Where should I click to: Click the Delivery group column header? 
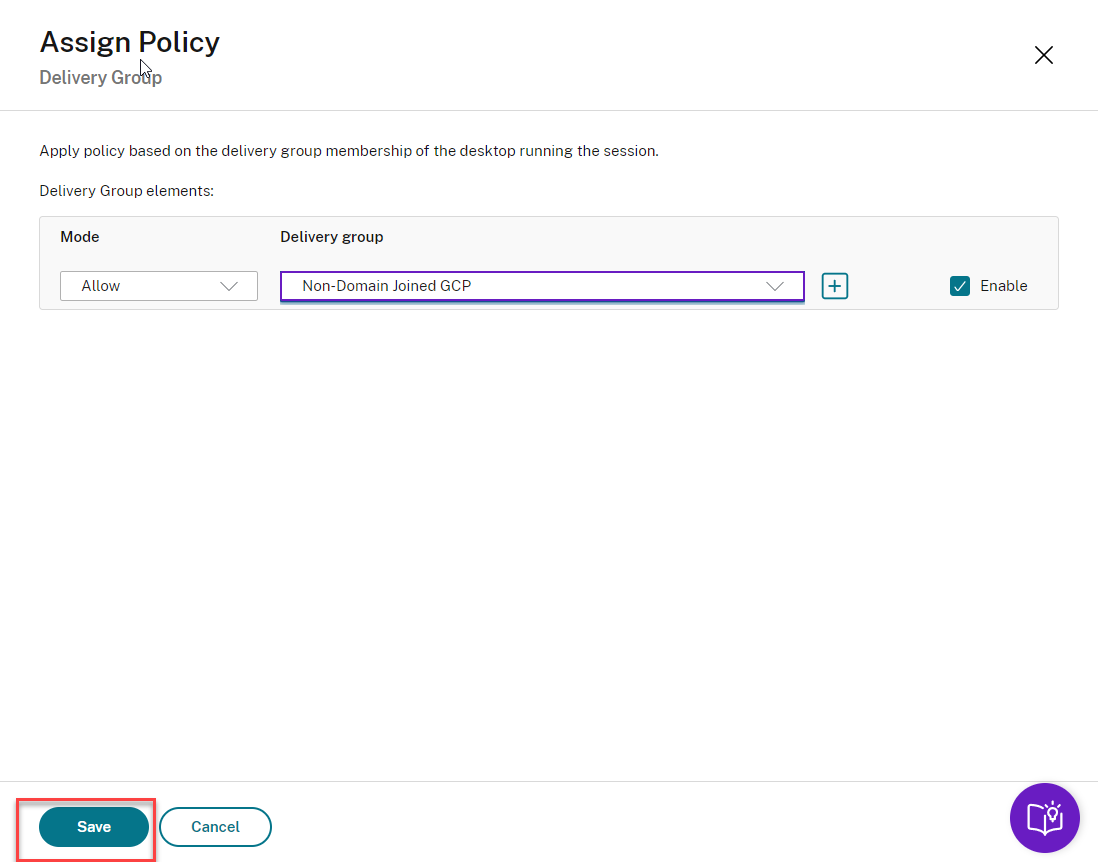[331, 237]
